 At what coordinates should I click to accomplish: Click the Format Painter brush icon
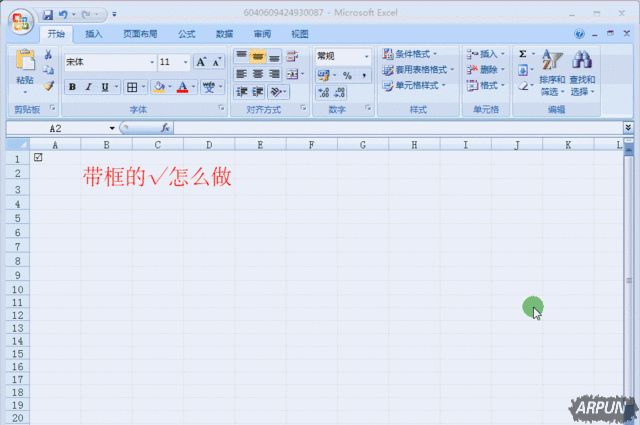[x=48, y=87]
